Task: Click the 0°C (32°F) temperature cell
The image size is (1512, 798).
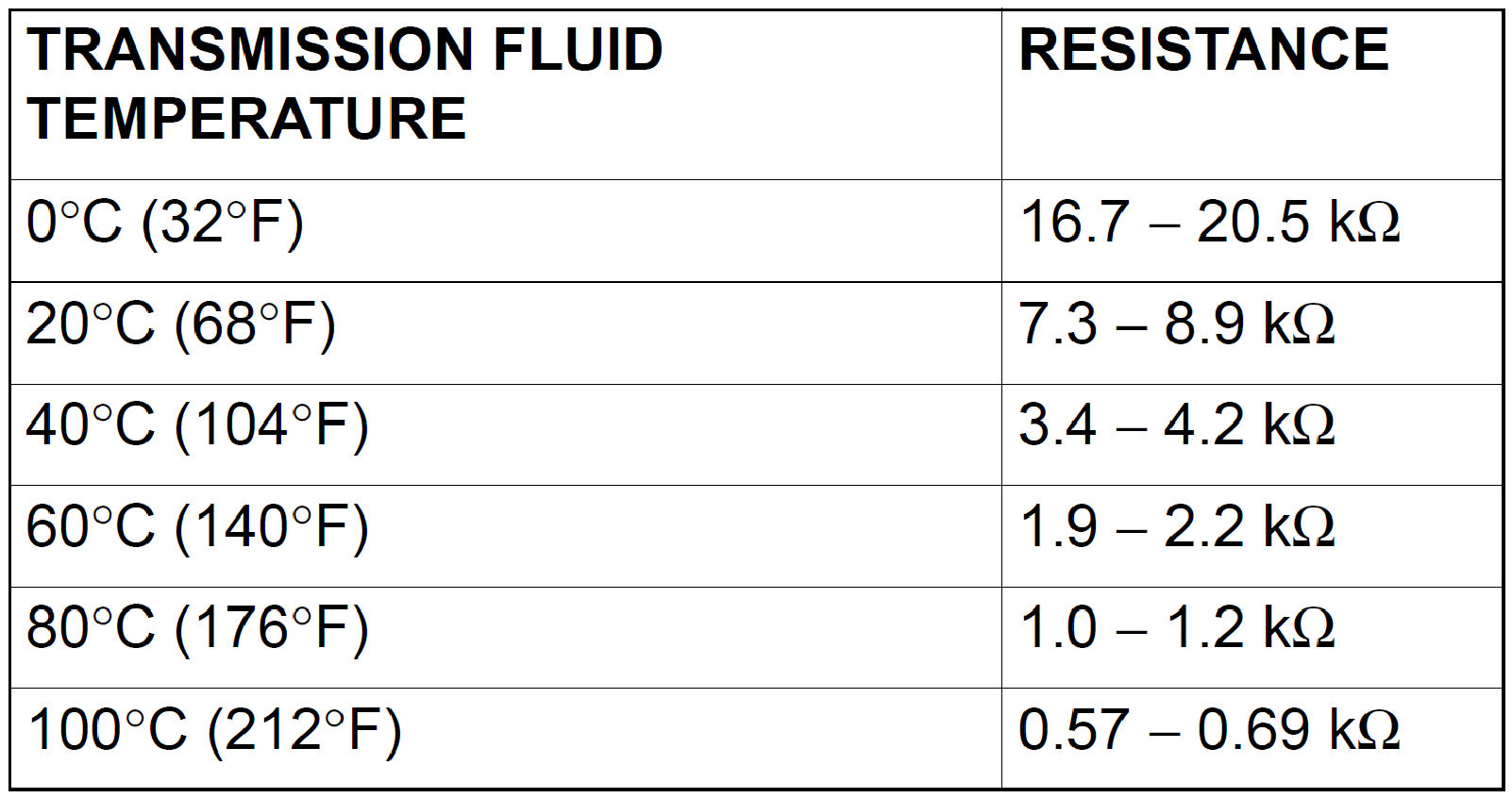Action: (x=165, y=223)
